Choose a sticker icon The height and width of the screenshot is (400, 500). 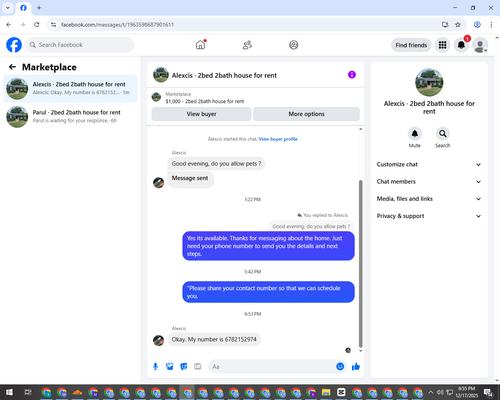[184, 367]
